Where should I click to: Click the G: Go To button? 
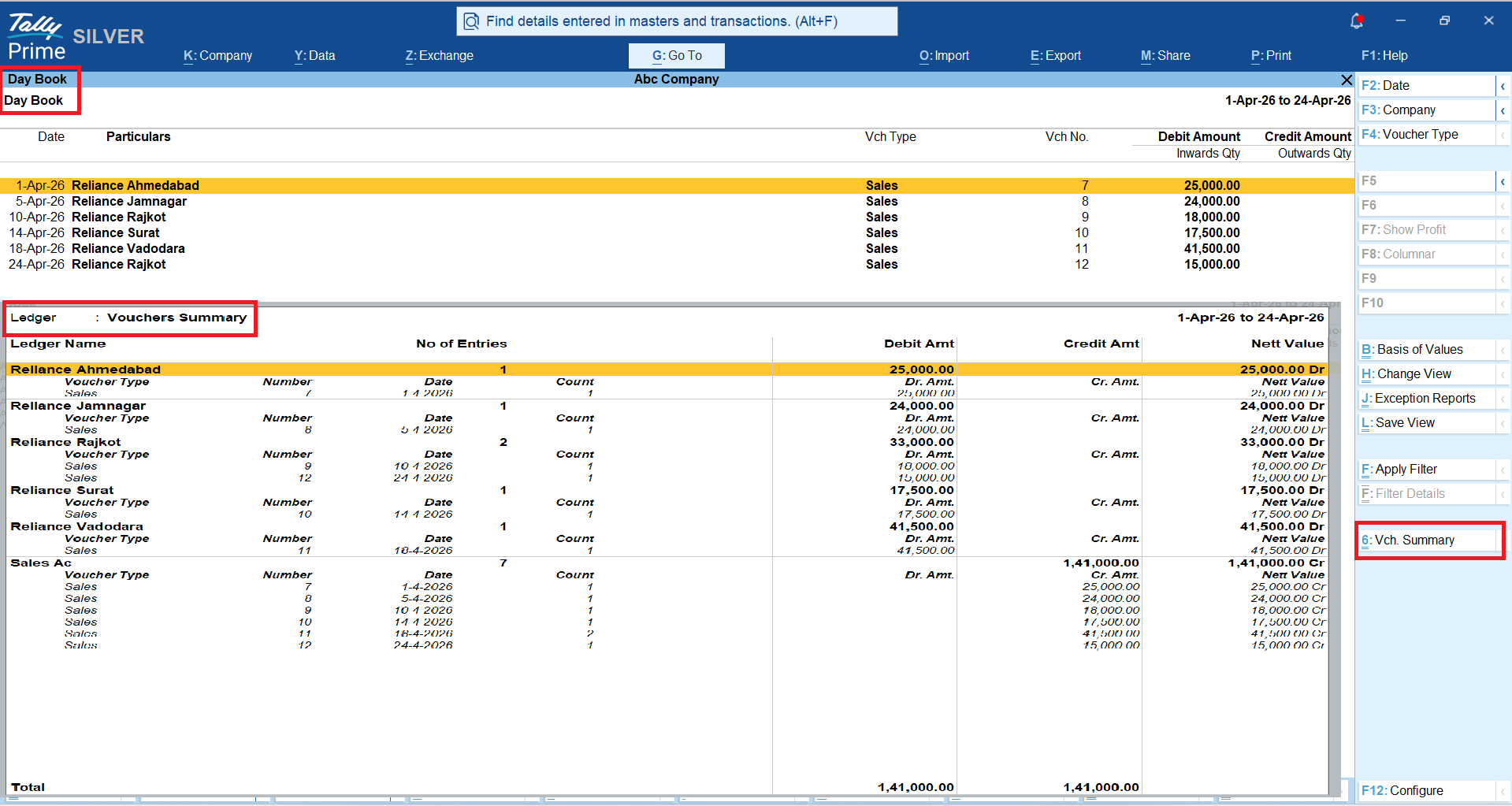[677, 55]
